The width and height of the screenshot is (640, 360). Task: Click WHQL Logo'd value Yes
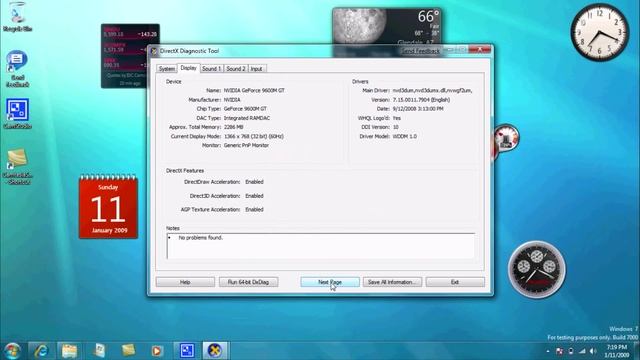[x=397, y=118]
